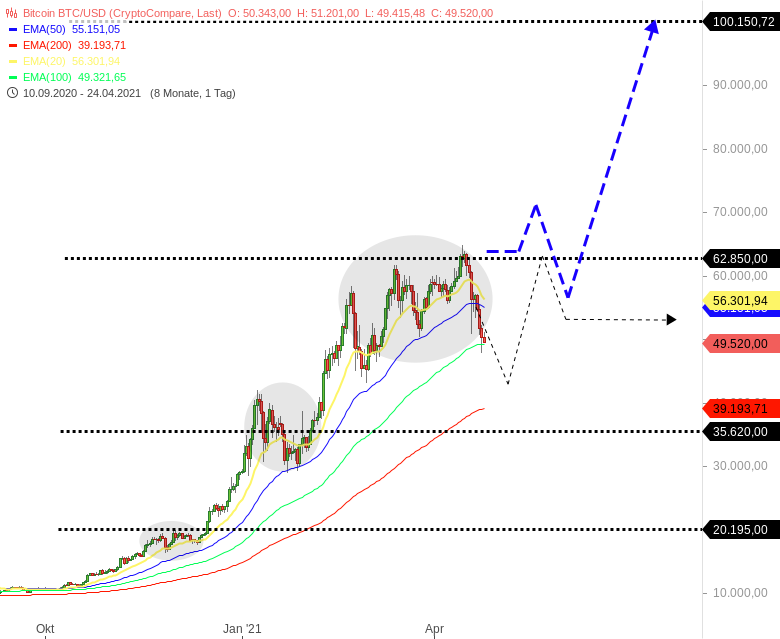Click the candlestick chart-type icon beside Bitcoin title
Viewport: 780px width, 639px height.
click(x=12, y=13)
